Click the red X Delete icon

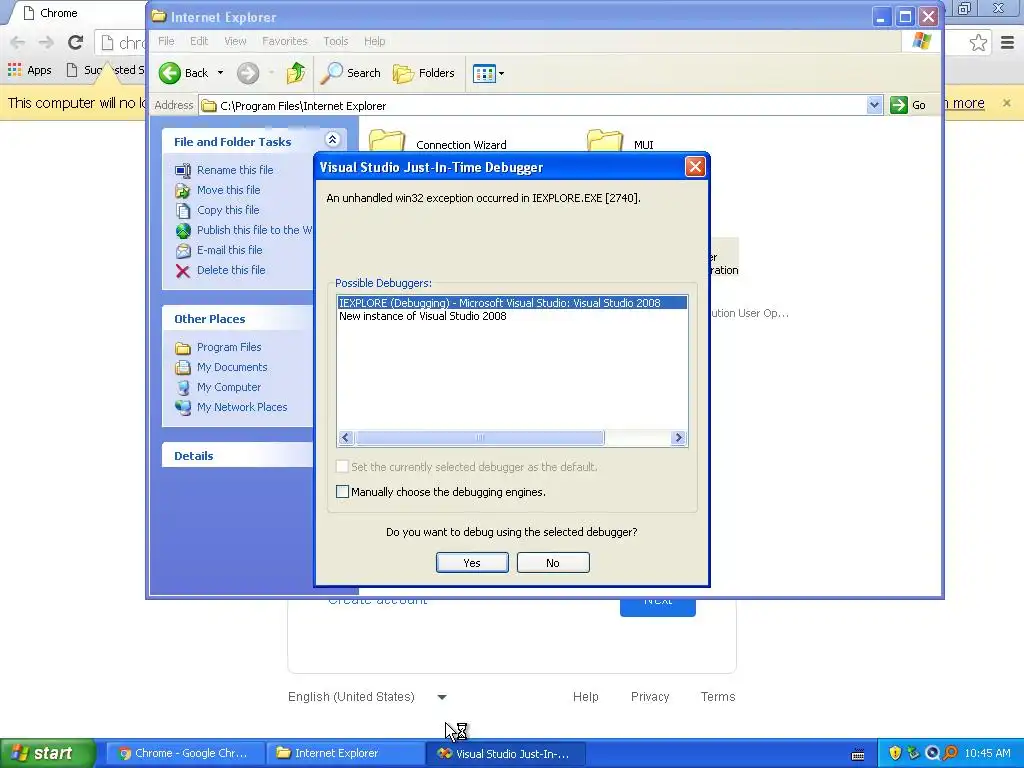pos(183,271)
